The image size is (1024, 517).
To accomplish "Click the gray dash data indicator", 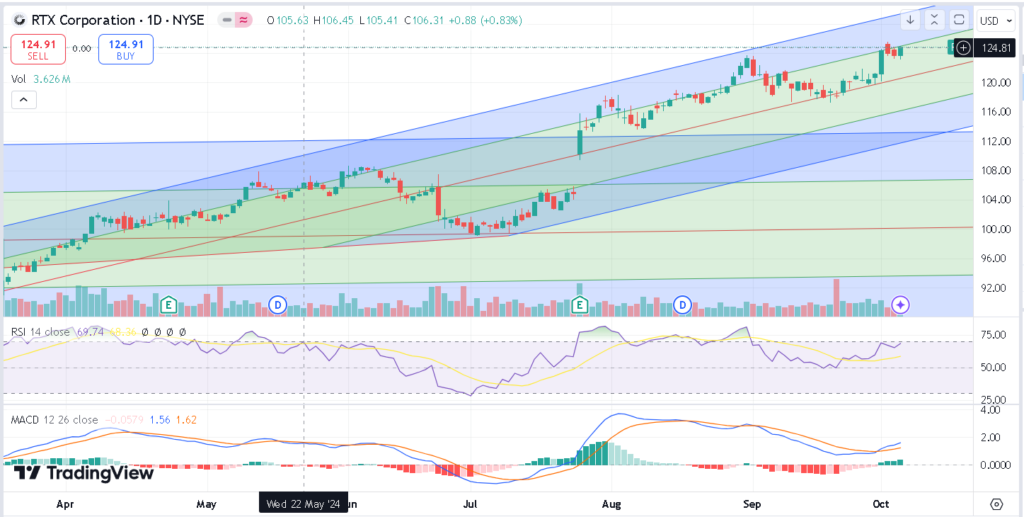I will pyautogui.click(x=227, y=20).
